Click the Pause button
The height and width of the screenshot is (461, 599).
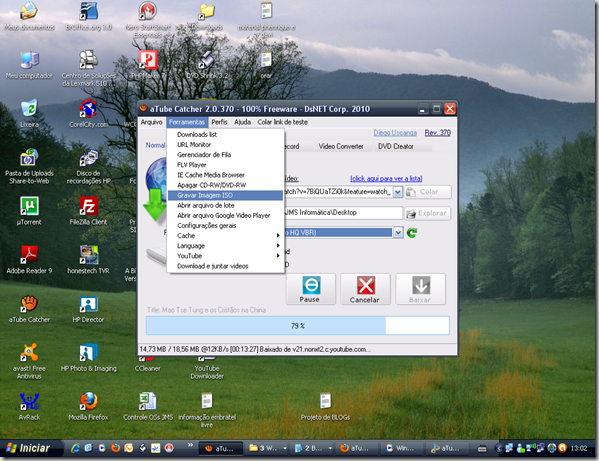310,289
